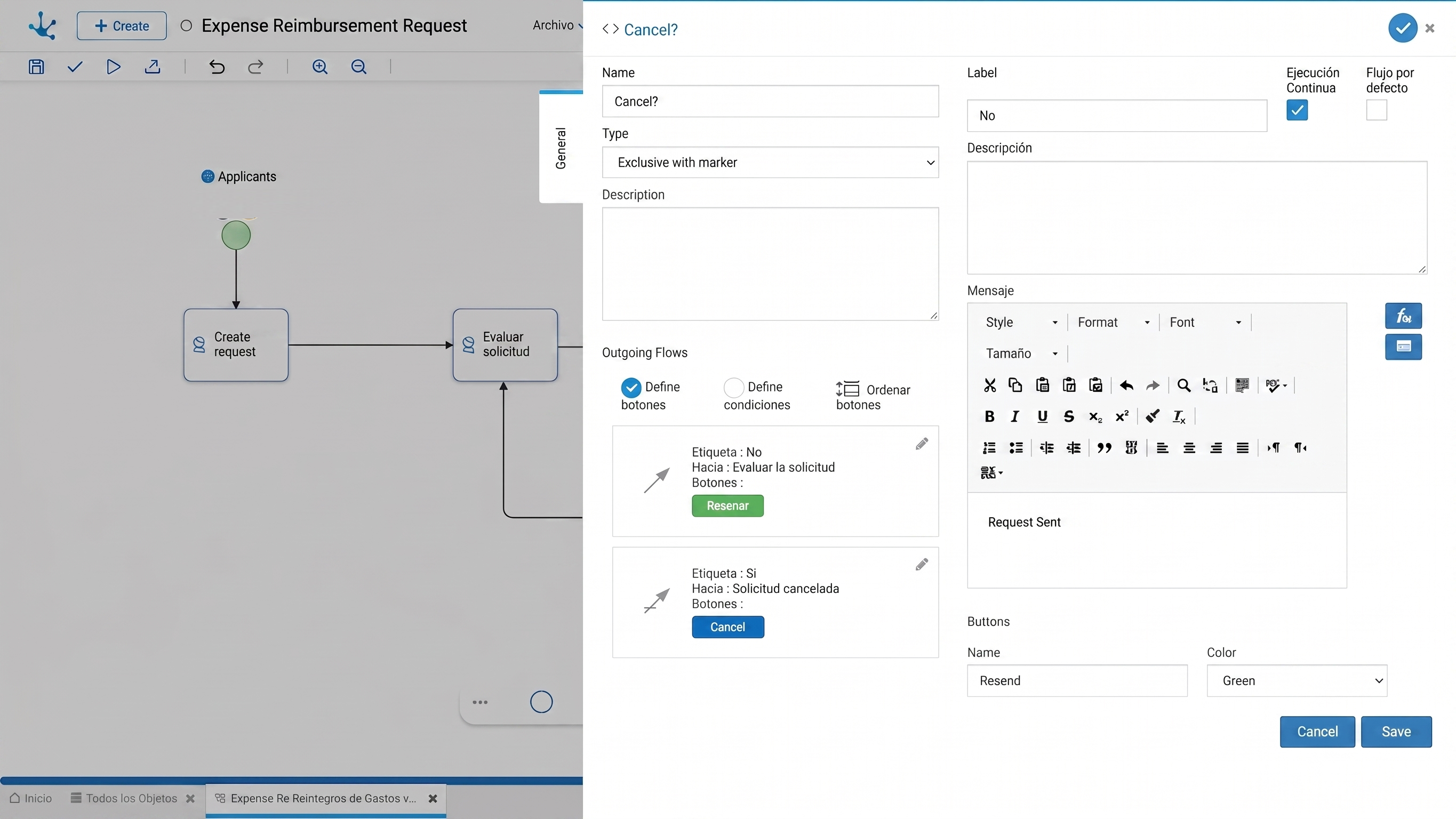This screenshot has width=1456, height=819.
Task: Edit the 'Etiqueta : Si' flow with pencil icon
Action: (921, 565)
